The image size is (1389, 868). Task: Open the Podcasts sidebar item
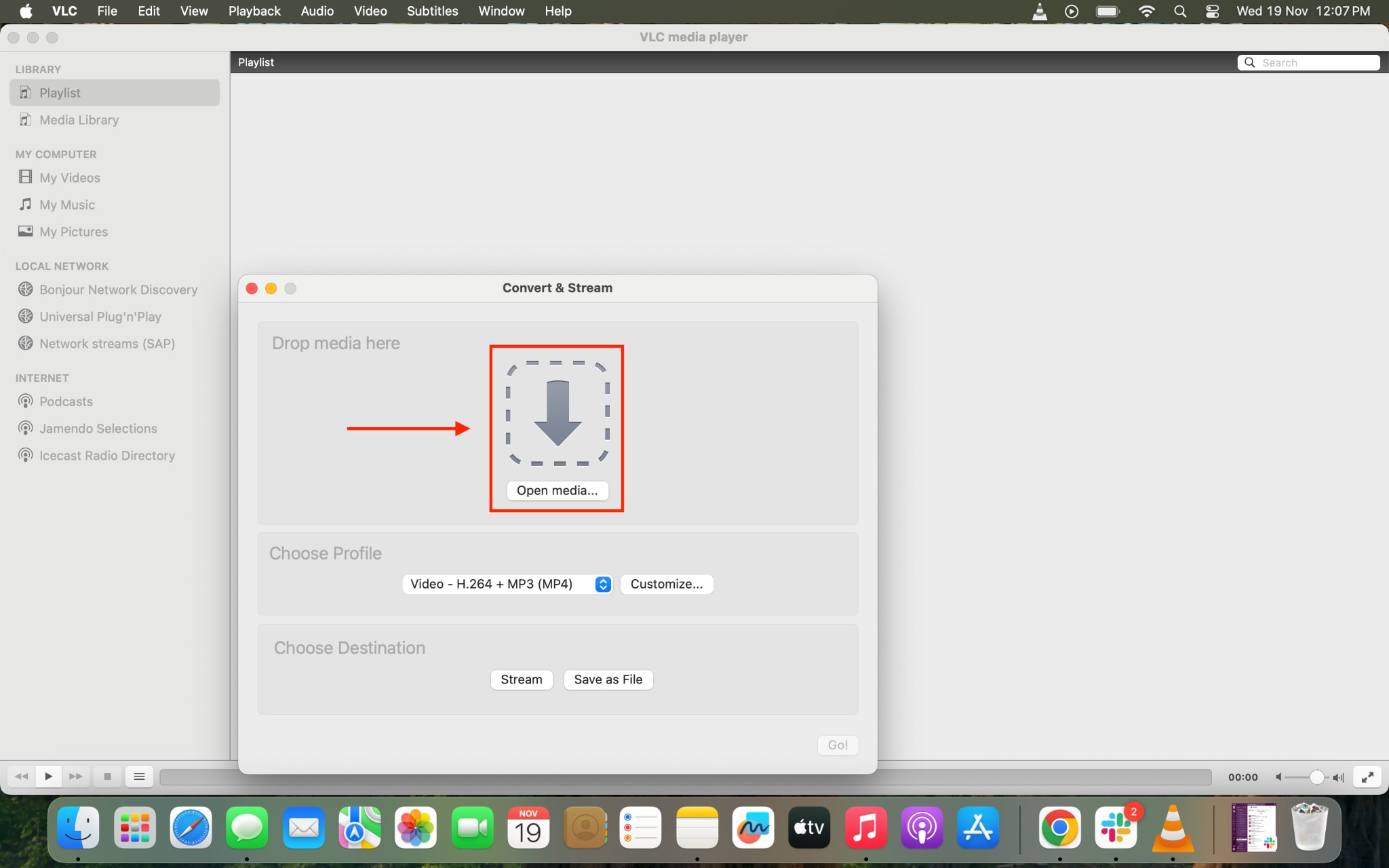[x=66, y=401]
